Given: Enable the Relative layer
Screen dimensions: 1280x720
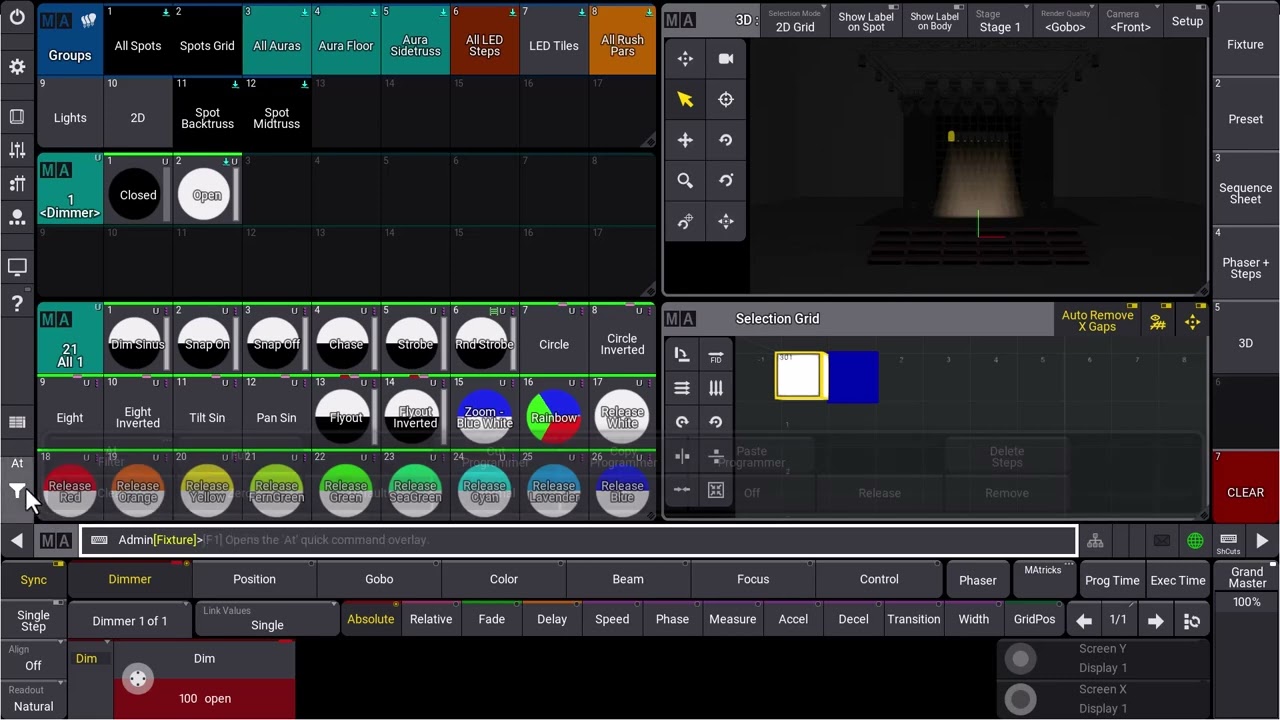Looking at the screenshot, I should click(x=431, y=619).
